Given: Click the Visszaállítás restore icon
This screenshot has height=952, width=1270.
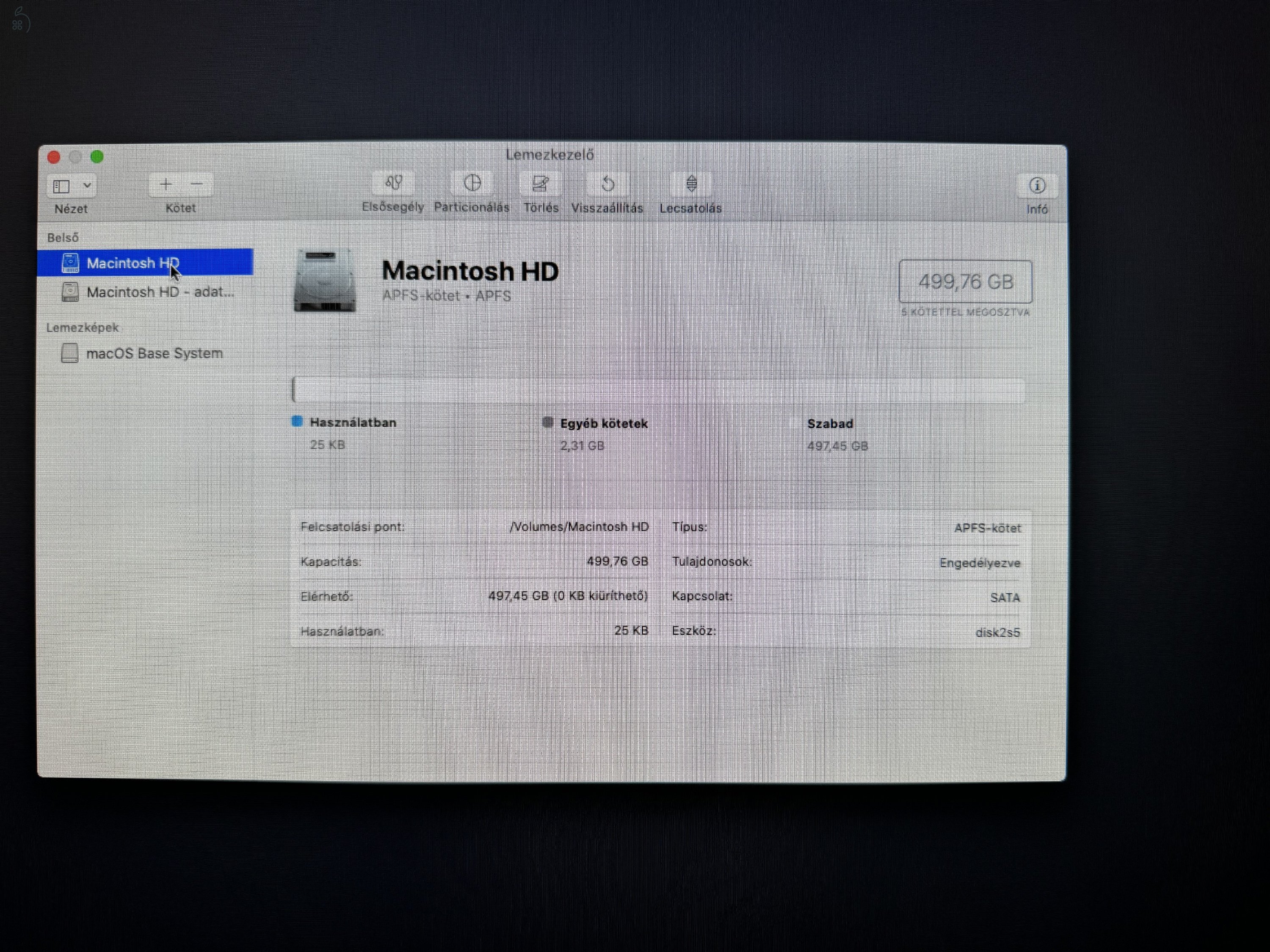Looking at the screenshot, I should coord(608,184).
